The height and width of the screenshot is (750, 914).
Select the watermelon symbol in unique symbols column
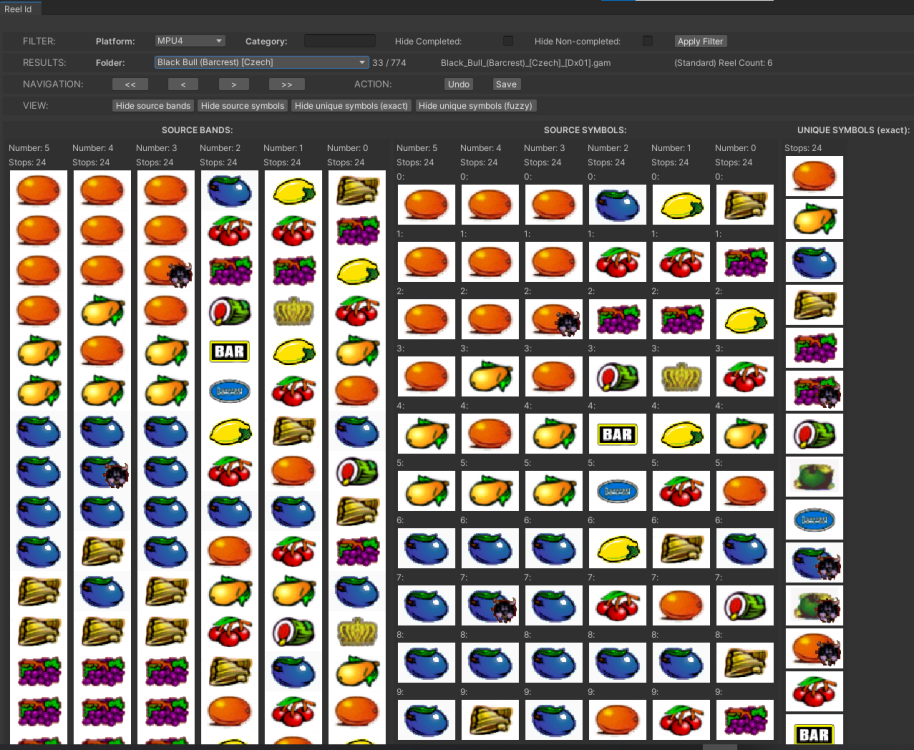(x=813, y=433)
